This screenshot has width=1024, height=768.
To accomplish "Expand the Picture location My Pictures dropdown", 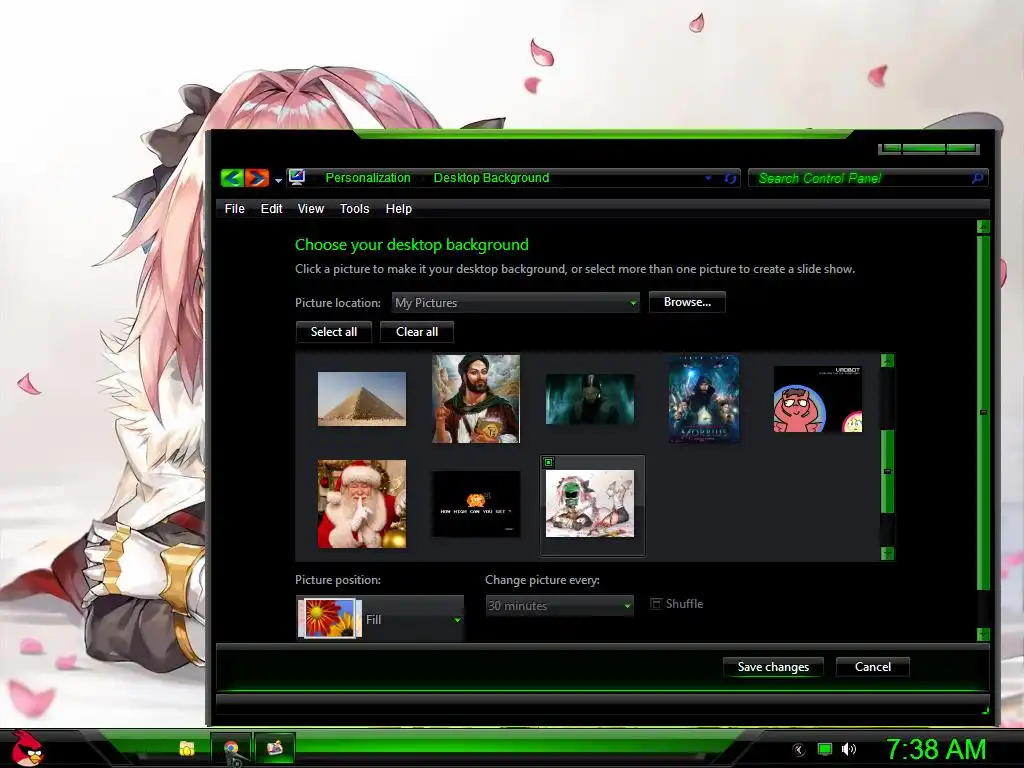I will (x=515, y=303).
